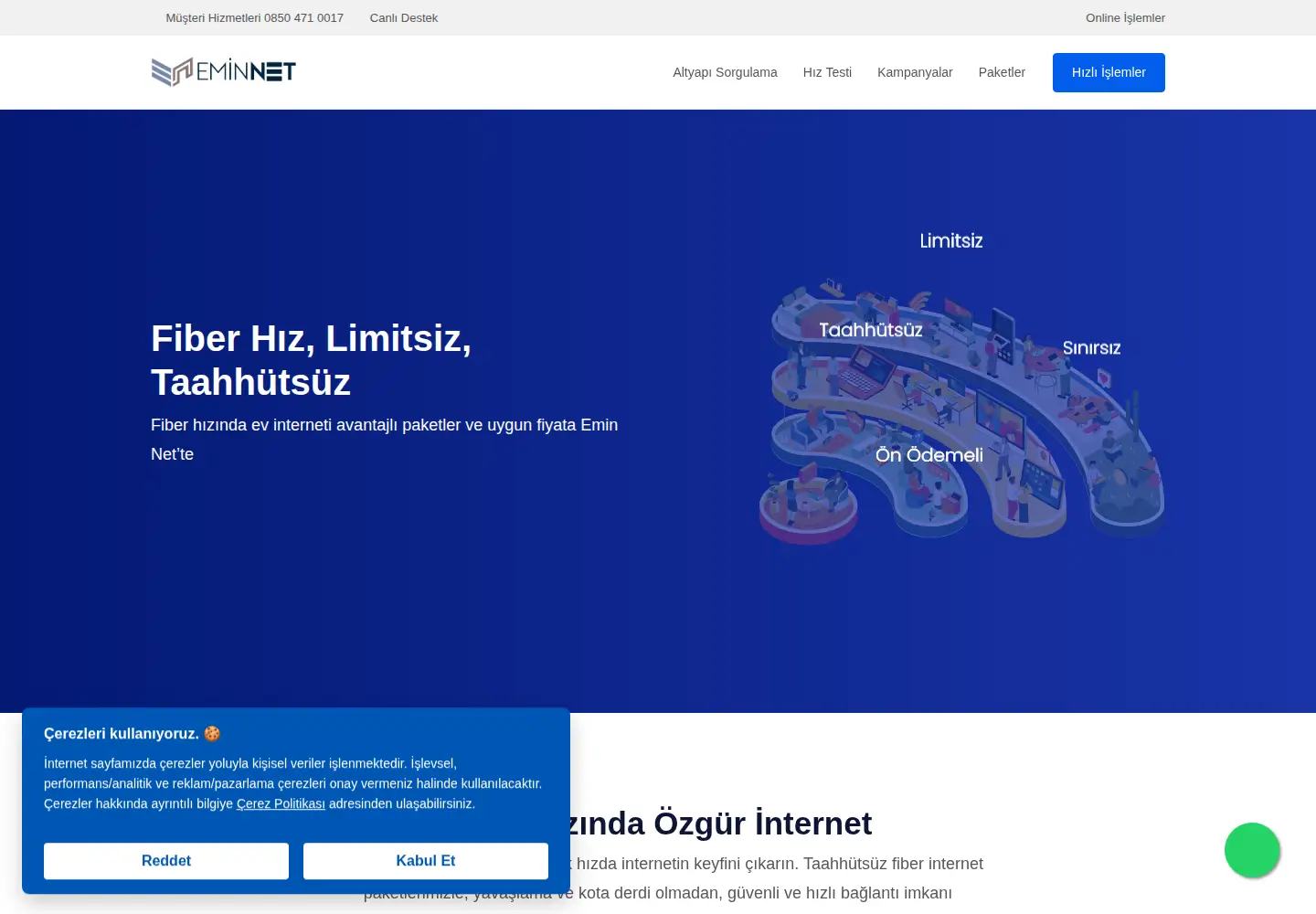Click the hero subtitle about fiber paketler
The image size is (1316, 914).
tap(384, 440)
